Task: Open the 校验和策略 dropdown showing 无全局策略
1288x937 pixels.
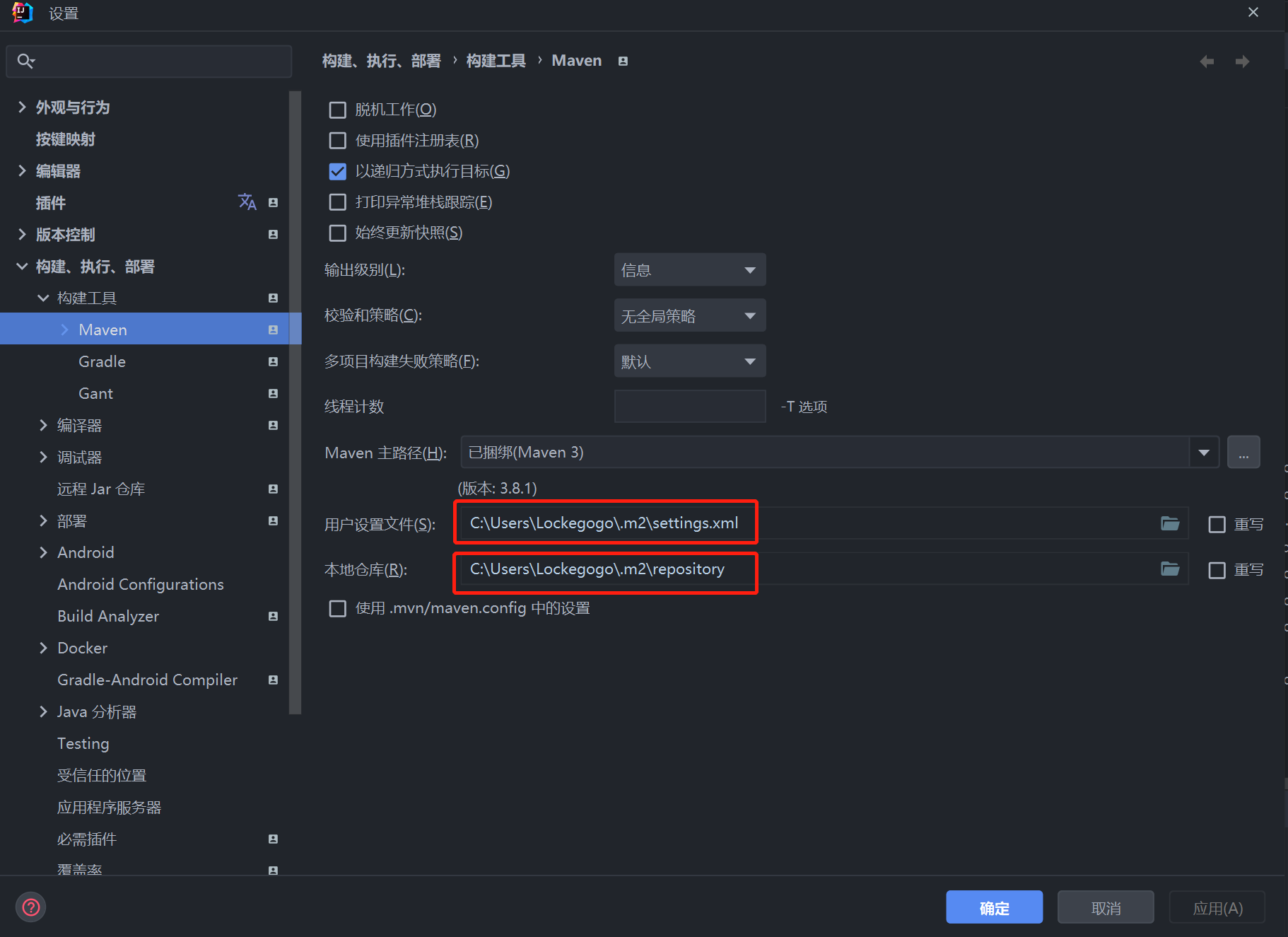Action: point(690,315)
